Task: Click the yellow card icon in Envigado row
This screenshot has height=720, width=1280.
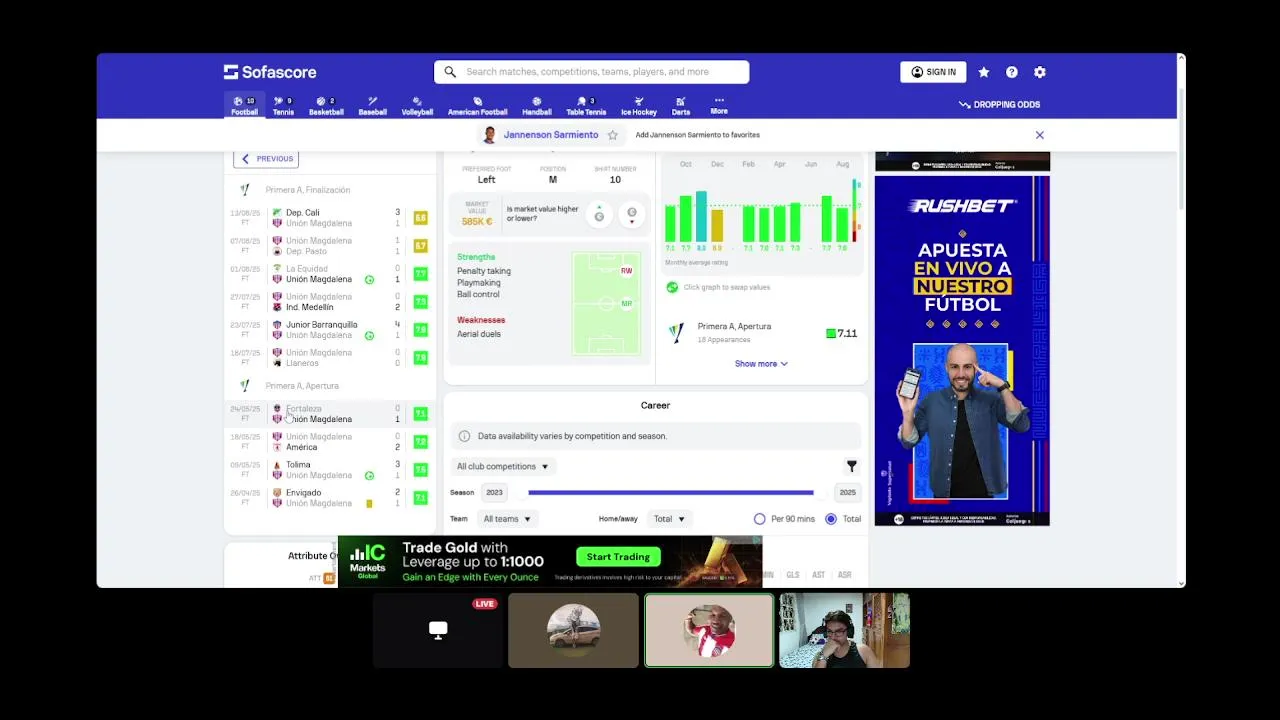Action: [369, 504]
